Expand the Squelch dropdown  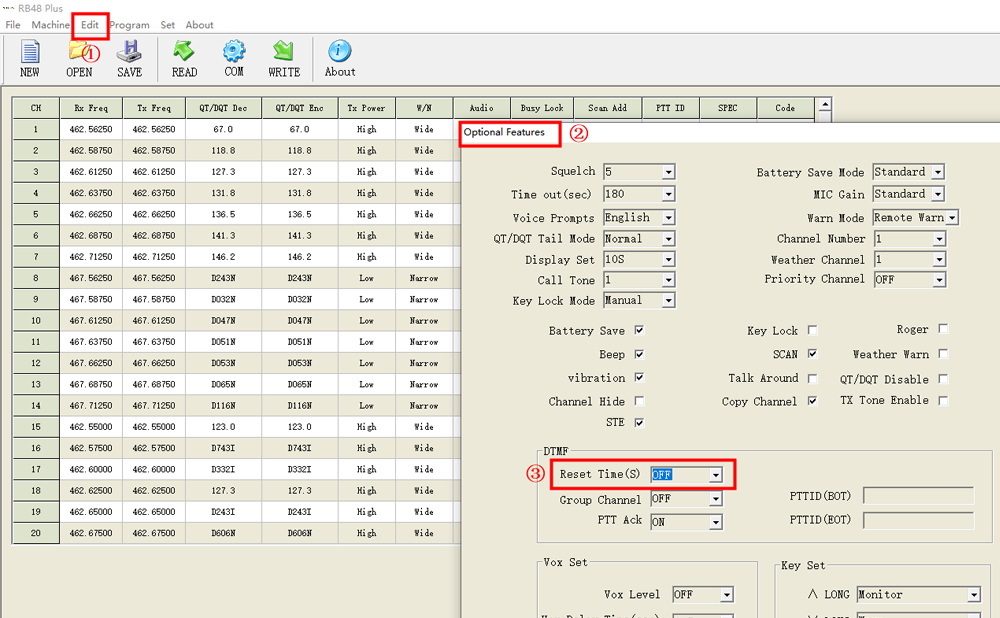(668, 172)
